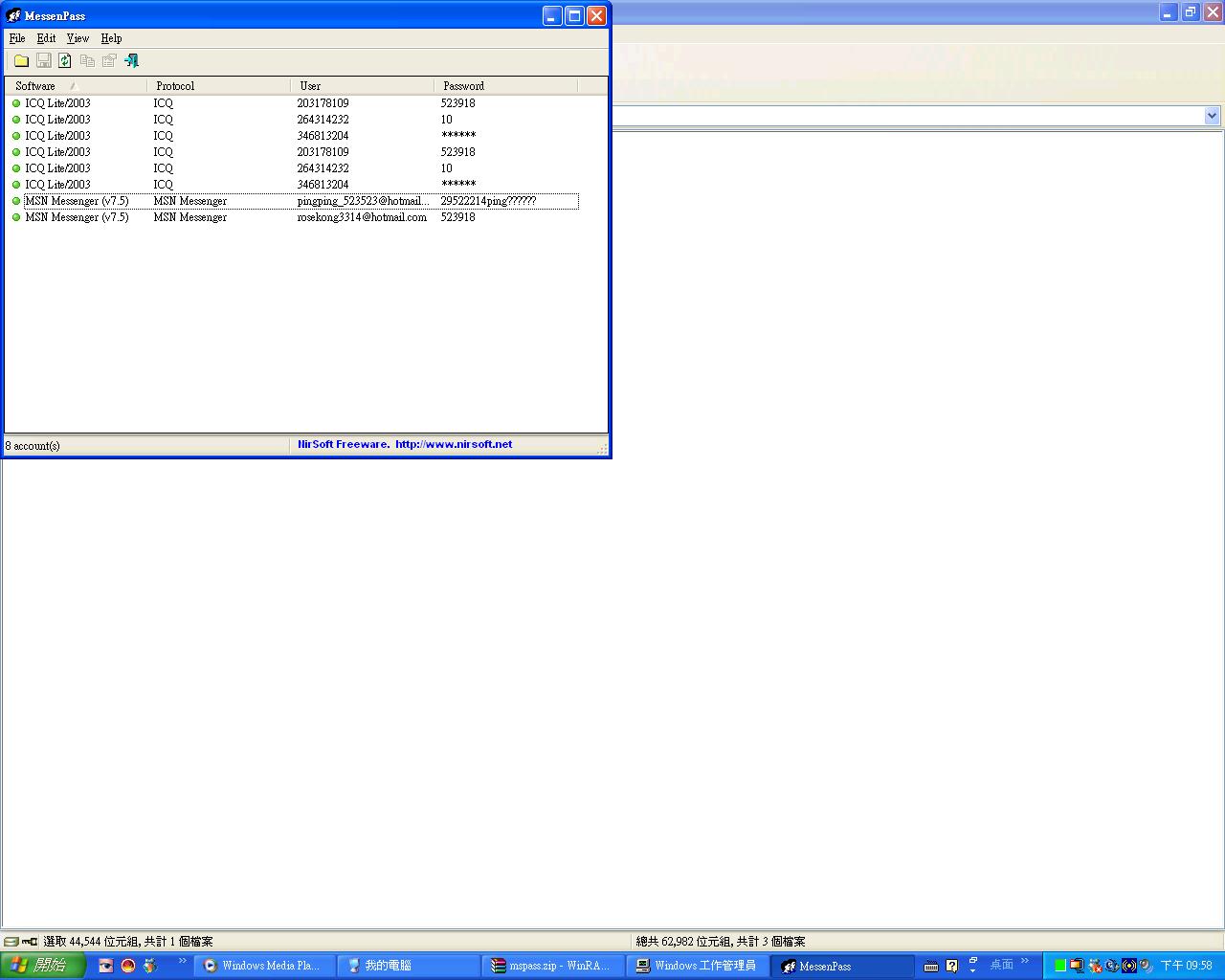Minimize the background window
This screenshot has width=1225, height=980.
(x=1168, y=12)
